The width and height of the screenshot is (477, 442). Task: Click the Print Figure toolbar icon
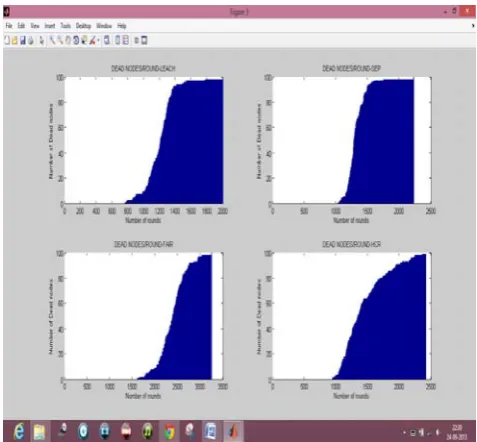pos(31,40)
